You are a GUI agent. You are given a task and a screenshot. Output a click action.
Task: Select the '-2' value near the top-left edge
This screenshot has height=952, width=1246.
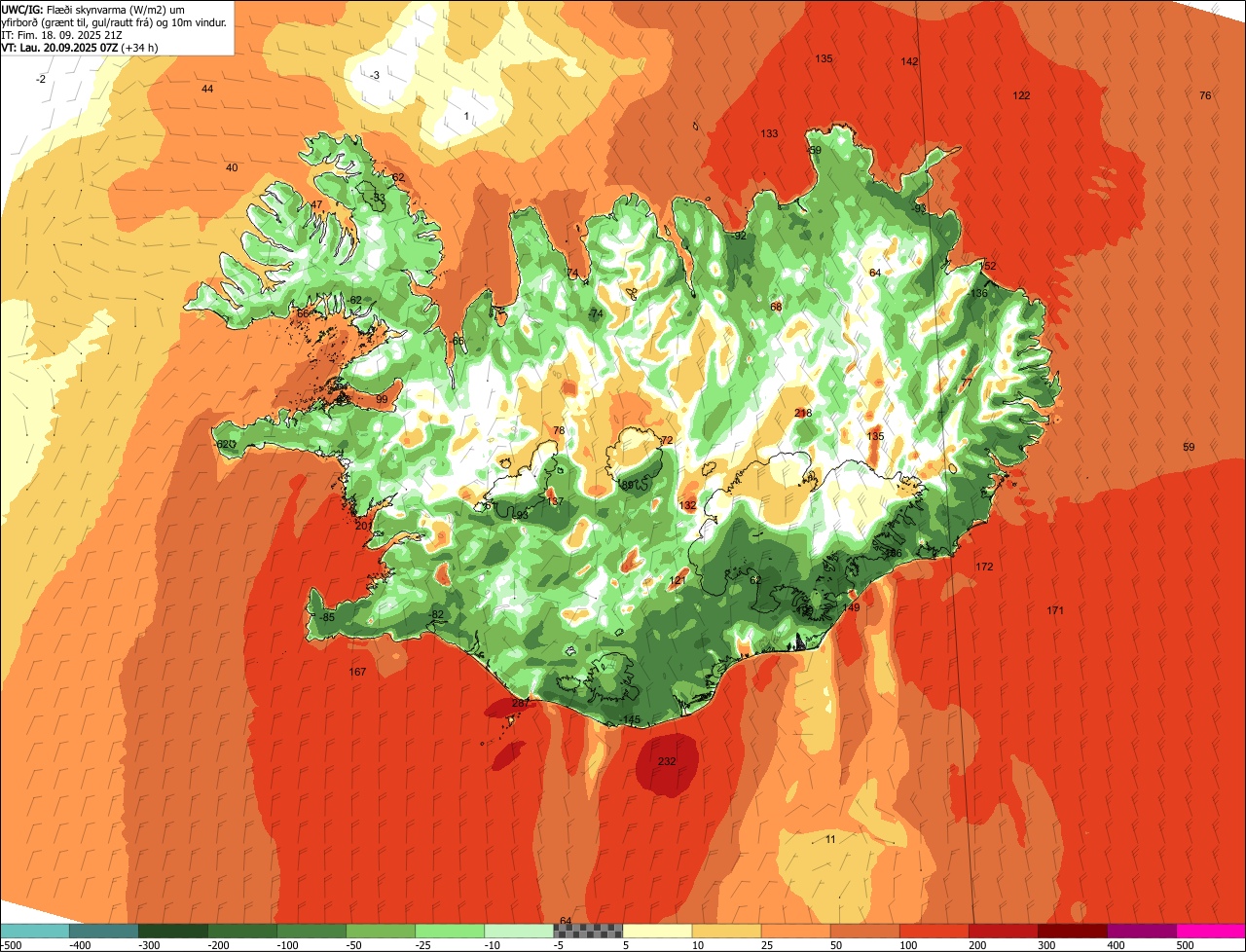click(41, 79)
